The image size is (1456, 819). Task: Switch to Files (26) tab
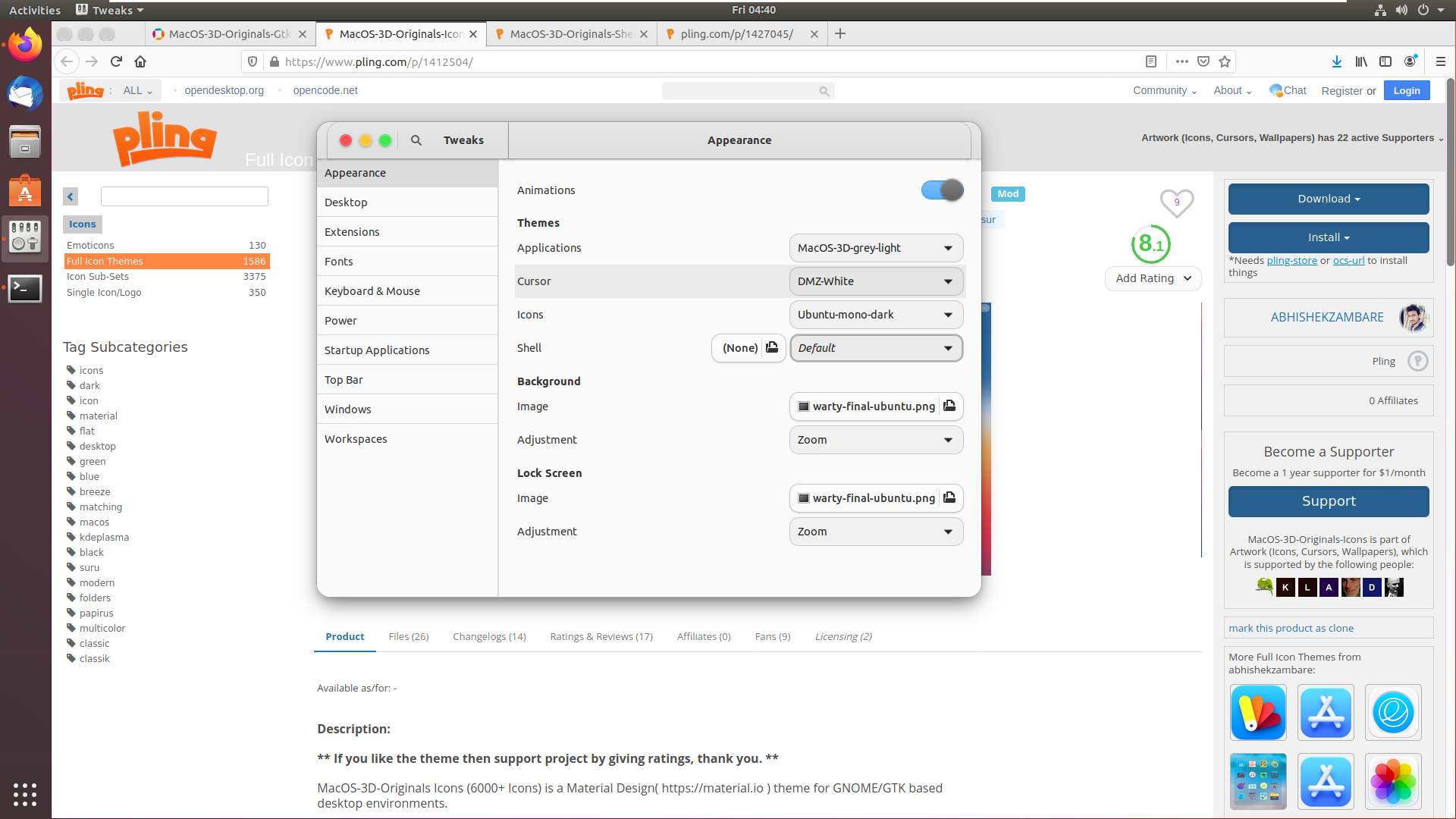[409, 636]
